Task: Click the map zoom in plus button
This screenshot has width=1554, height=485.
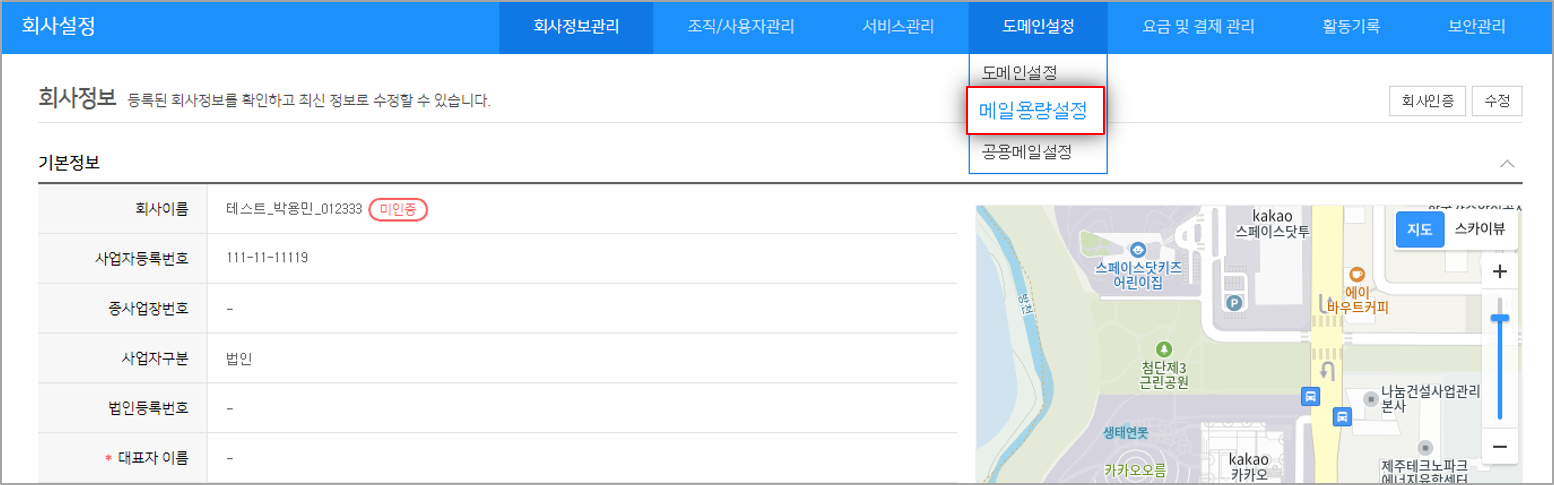Action: click(1498, 272)
